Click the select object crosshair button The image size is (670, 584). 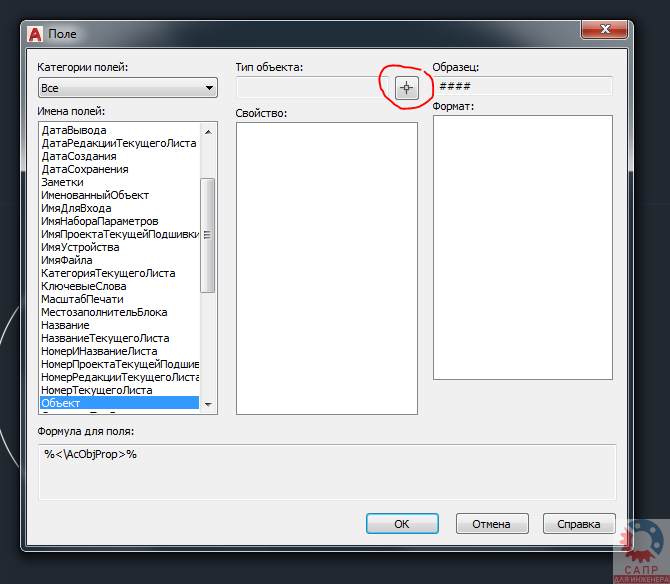point(406,88)
